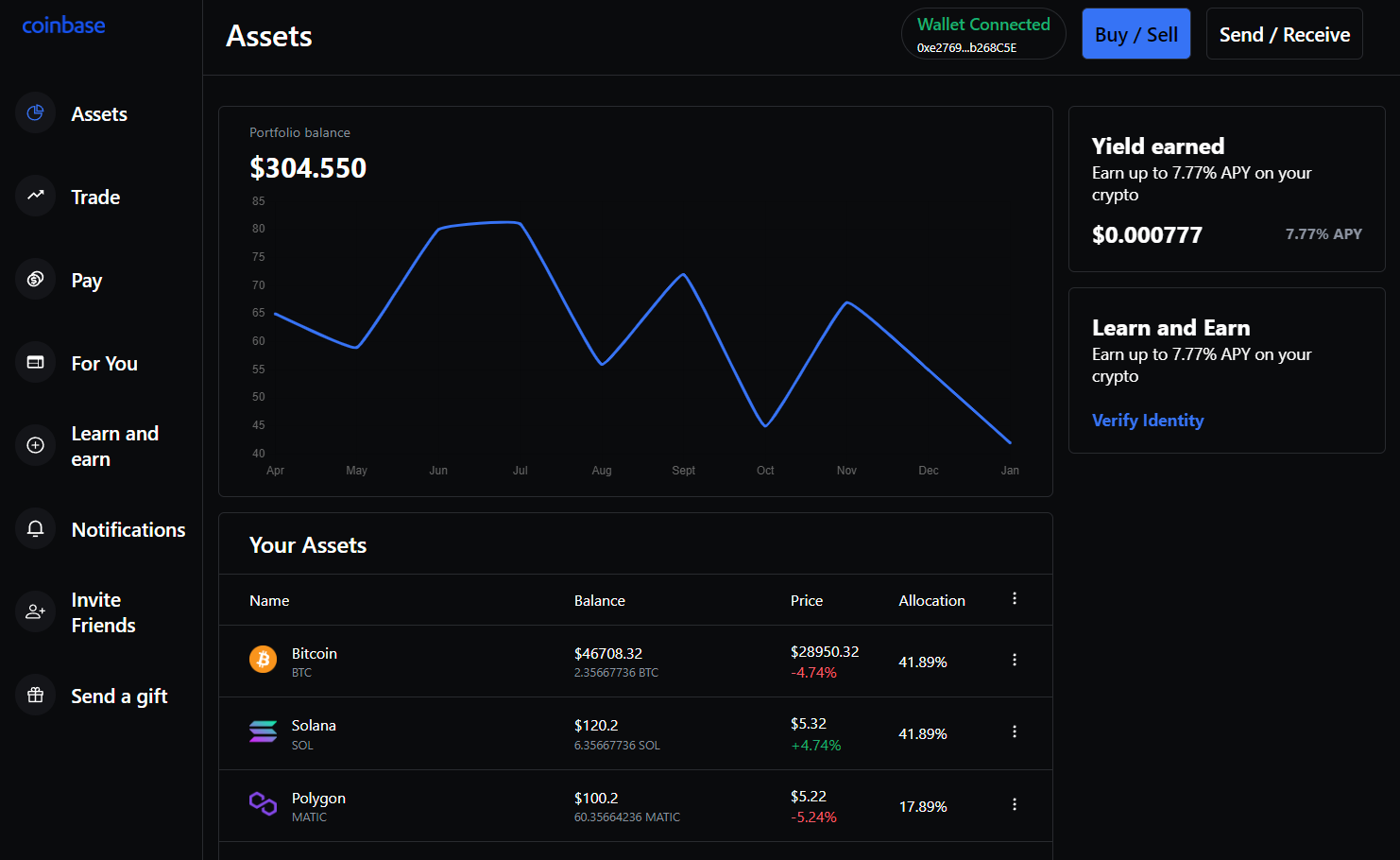Click the Bitcoin asset name

tap(315, 654)
